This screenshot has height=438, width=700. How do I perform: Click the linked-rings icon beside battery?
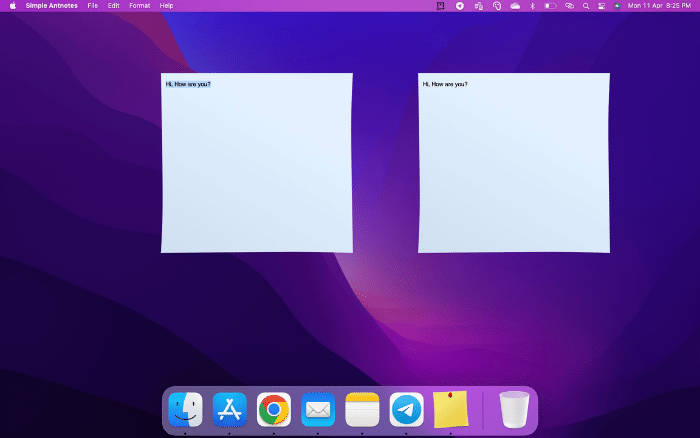[x=569, y=6]
